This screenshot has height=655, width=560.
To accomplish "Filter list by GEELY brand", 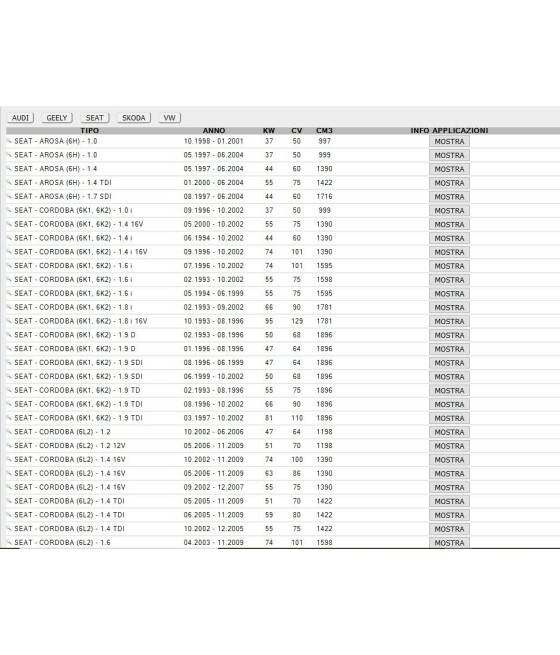I will pos(57,118).
